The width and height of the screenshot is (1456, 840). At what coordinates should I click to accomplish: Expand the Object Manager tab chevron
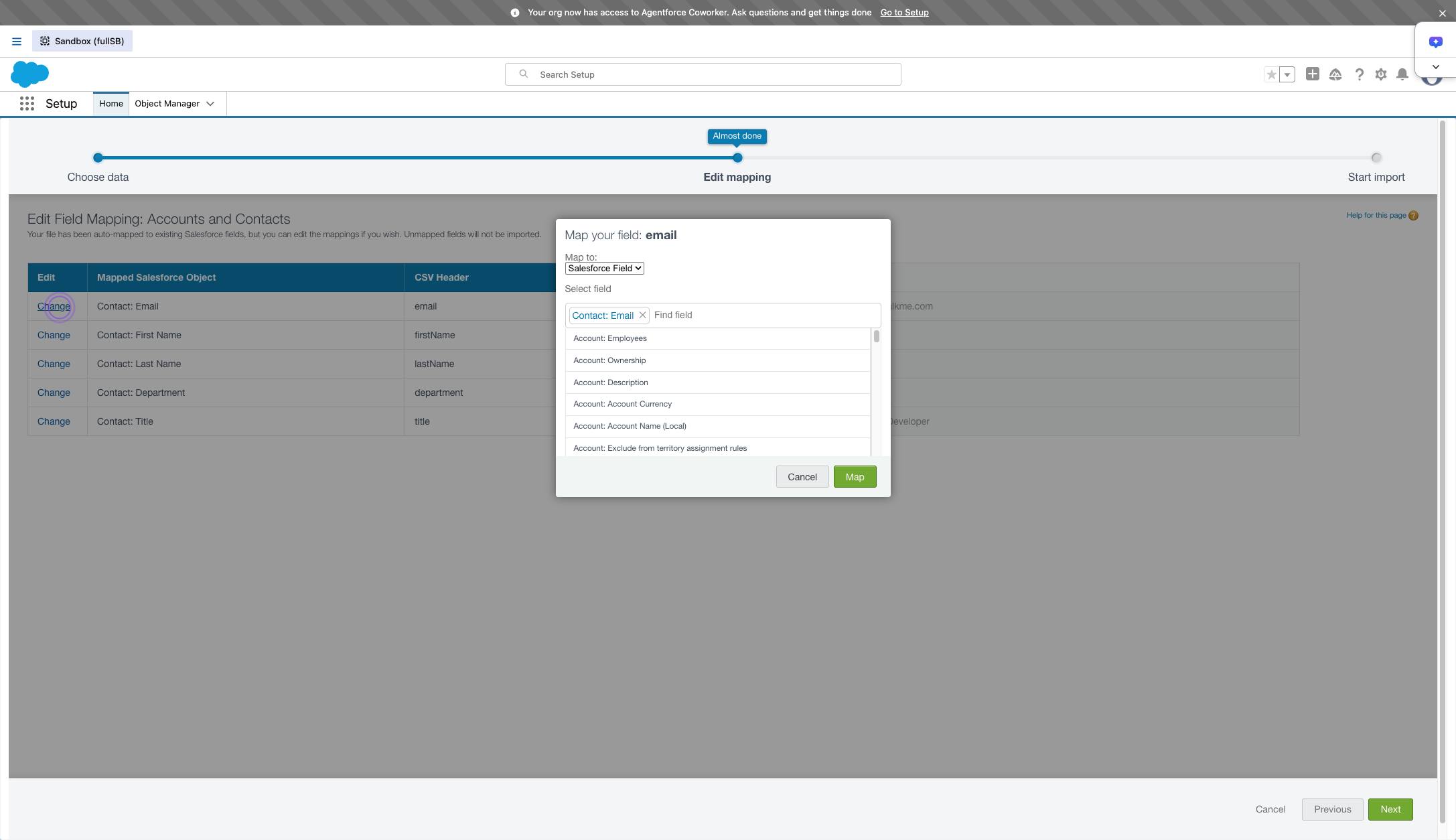pos(210,104)
